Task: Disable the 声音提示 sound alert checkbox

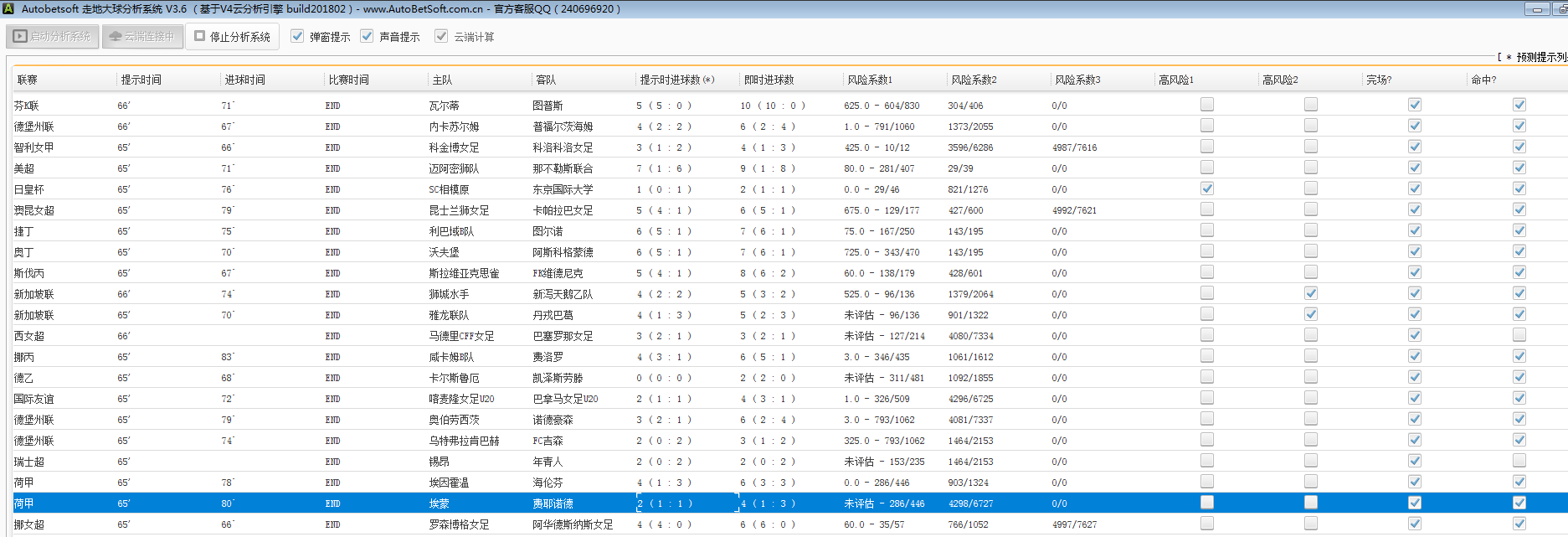Action: pos(367,36)
